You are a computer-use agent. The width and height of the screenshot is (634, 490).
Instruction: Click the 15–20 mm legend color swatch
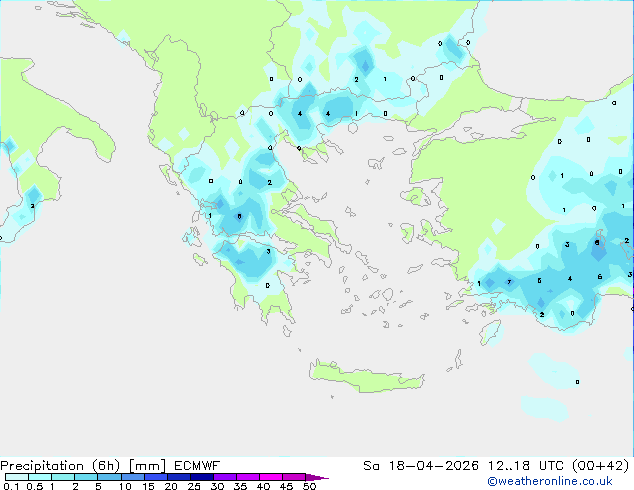tap(156, 477)
